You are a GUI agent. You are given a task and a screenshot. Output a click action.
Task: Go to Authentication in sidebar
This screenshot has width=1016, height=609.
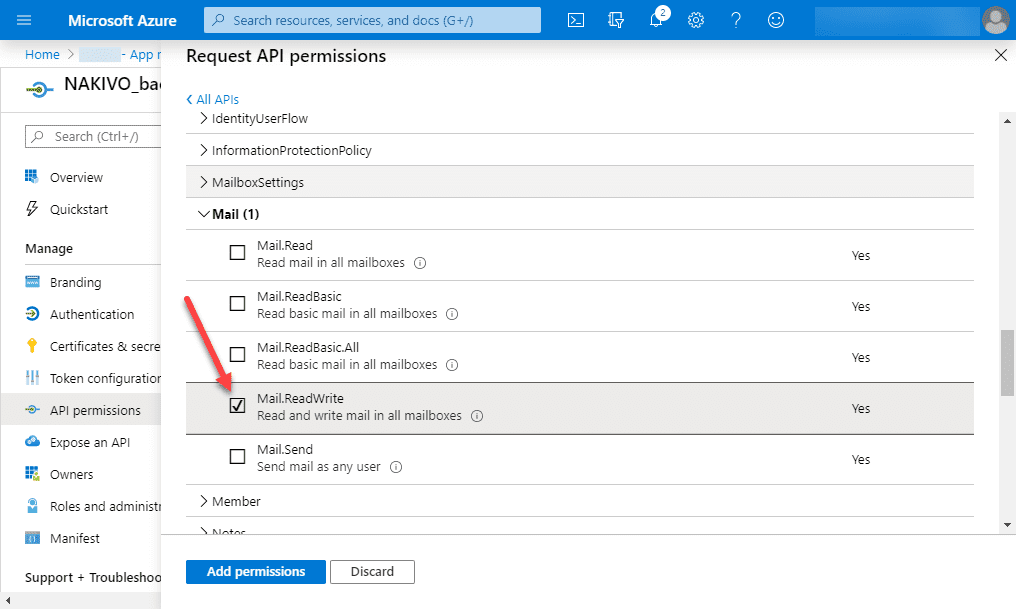[x=92, y=314]
